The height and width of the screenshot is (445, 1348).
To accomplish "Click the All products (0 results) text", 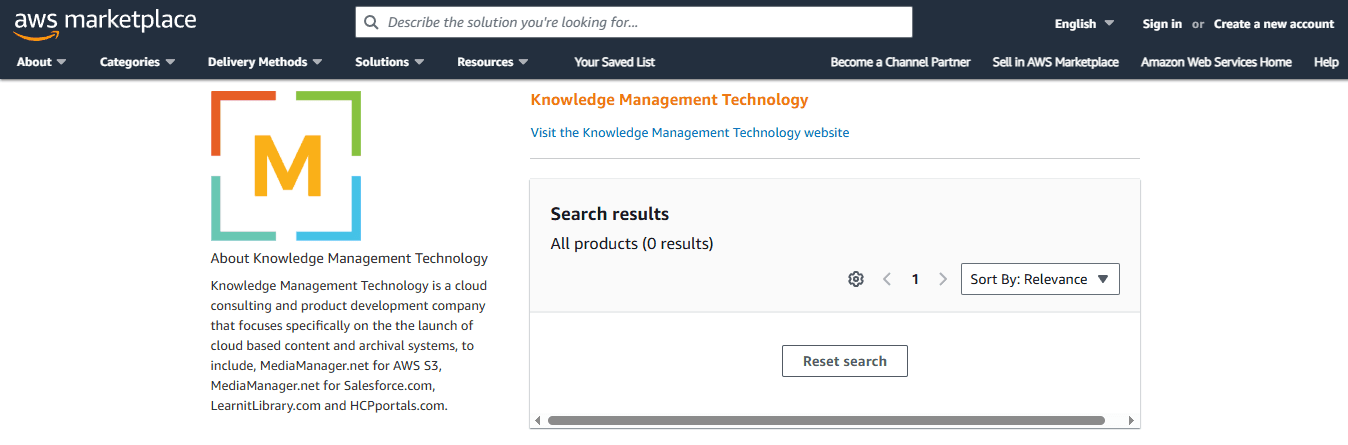I will point(632,244).
